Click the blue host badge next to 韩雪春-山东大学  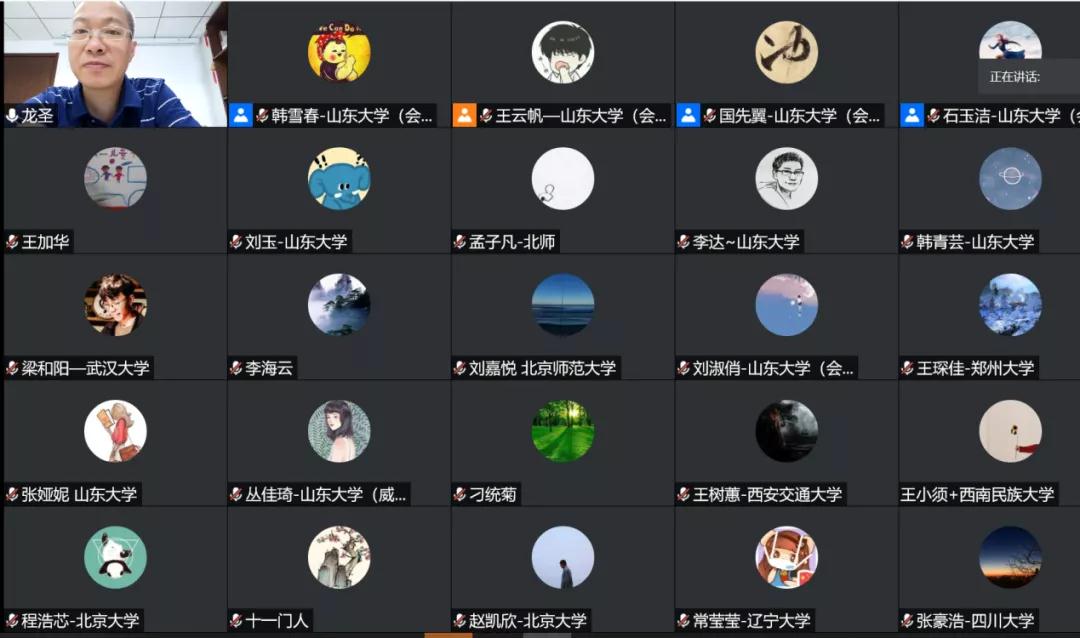(x=240, y=115)
